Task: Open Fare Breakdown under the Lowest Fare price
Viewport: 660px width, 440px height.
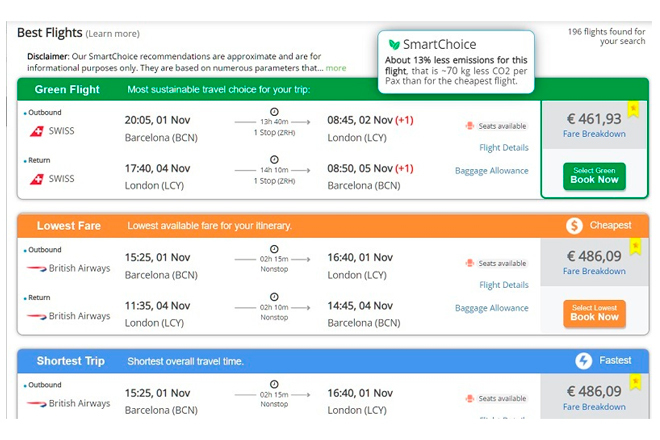Action: coord(594,271)
